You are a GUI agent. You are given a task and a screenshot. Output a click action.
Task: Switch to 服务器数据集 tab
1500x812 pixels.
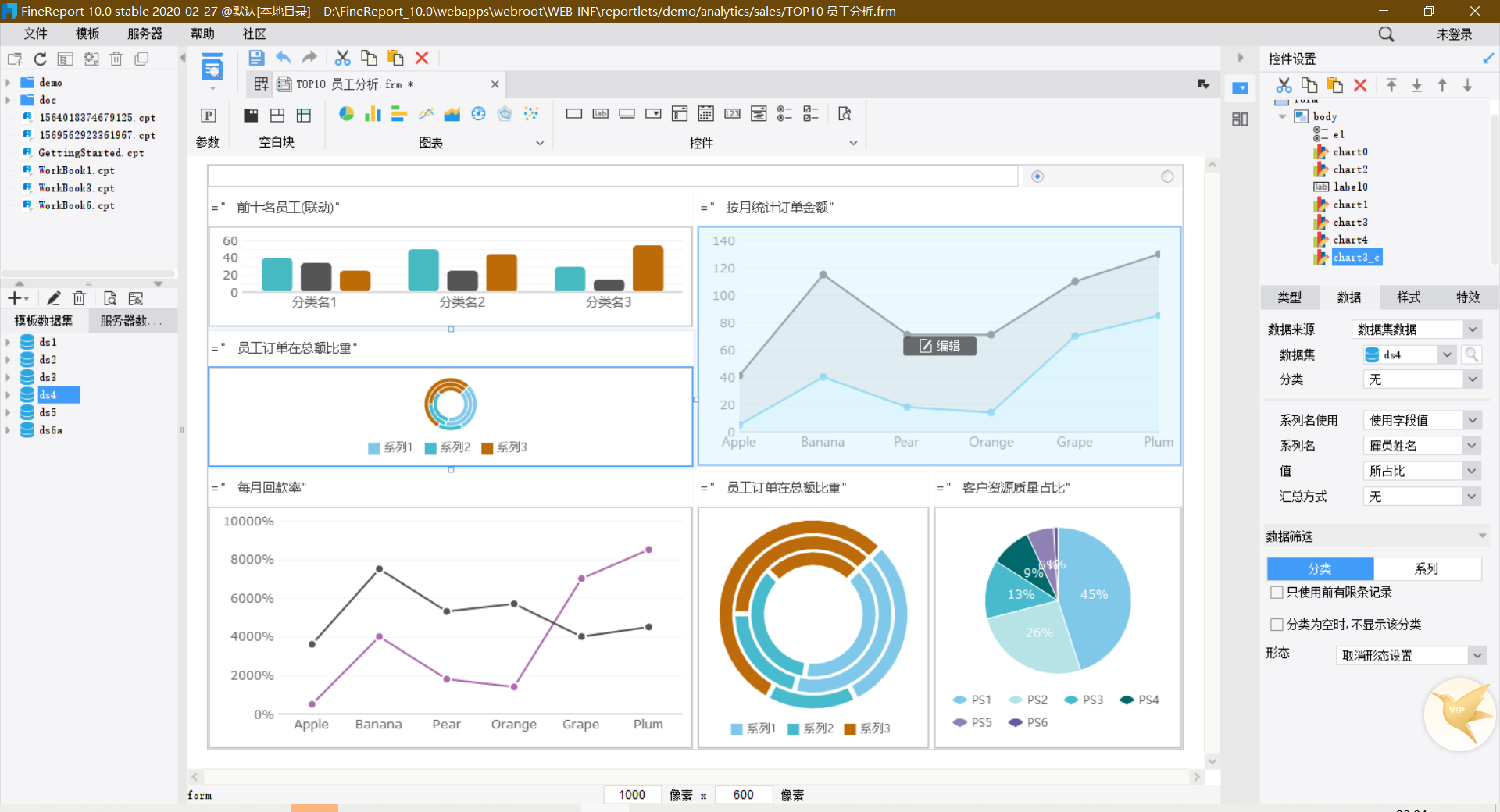pos(130,321)
